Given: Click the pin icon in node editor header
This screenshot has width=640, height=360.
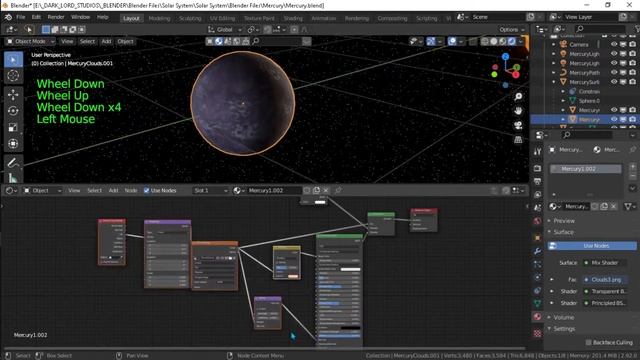Looking at the screenshot, I should coord(338,190).
